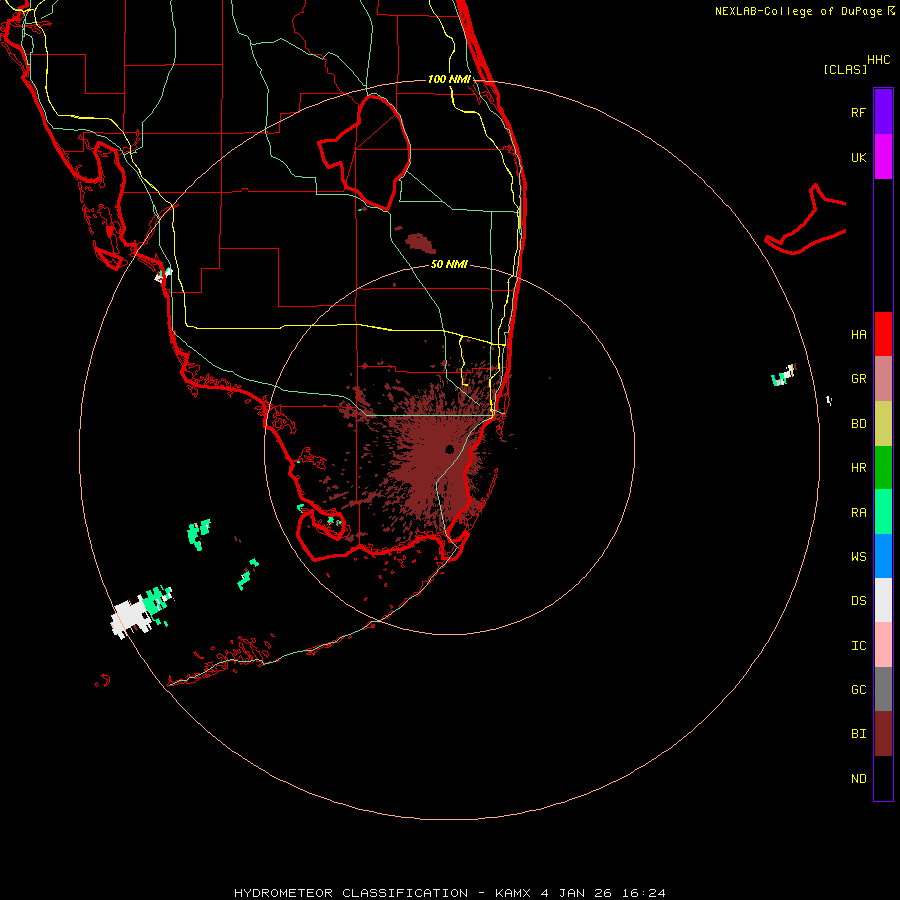Click the Bahamas island outline at right edge

pyautogui.click(x=806, y=221)
